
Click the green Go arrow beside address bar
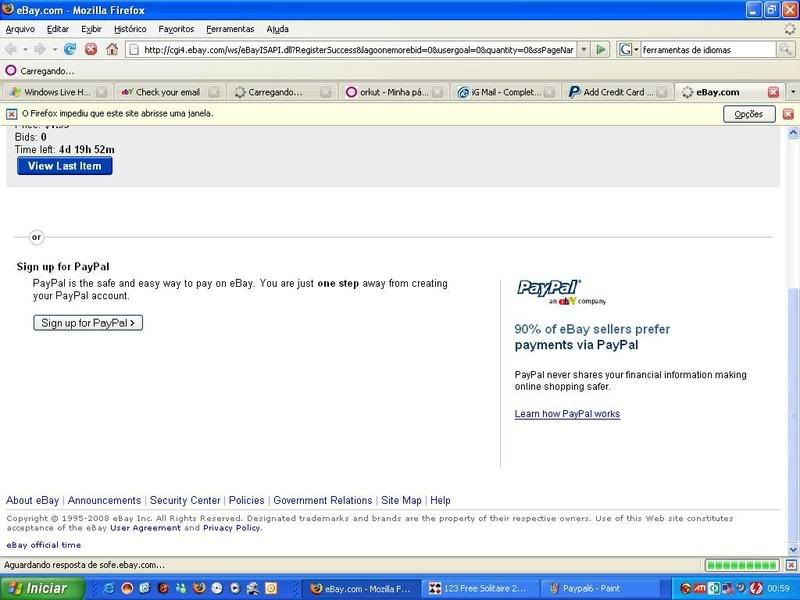[601, 49]
